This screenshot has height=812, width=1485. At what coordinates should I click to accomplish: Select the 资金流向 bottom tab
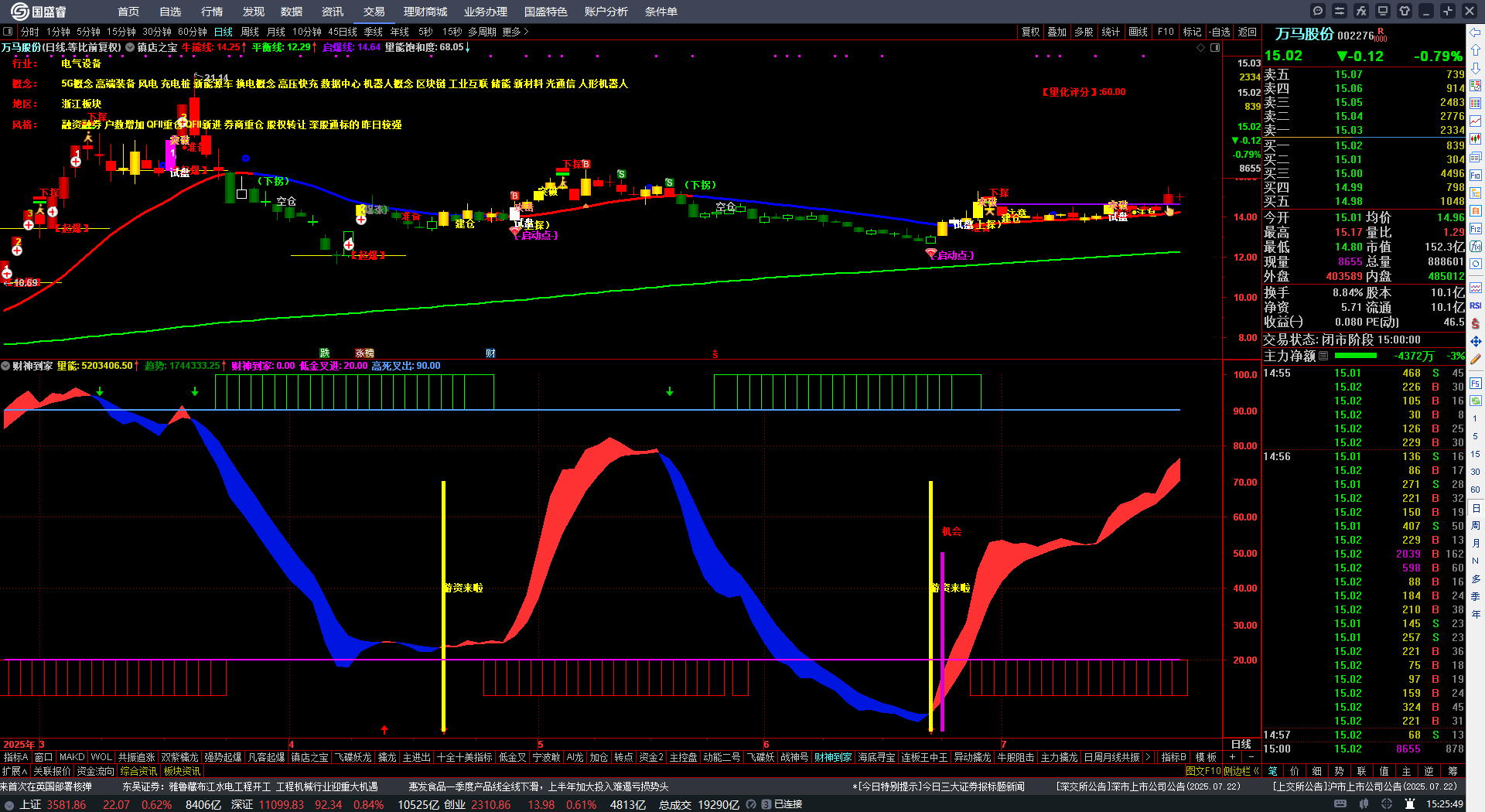[95, 771]
